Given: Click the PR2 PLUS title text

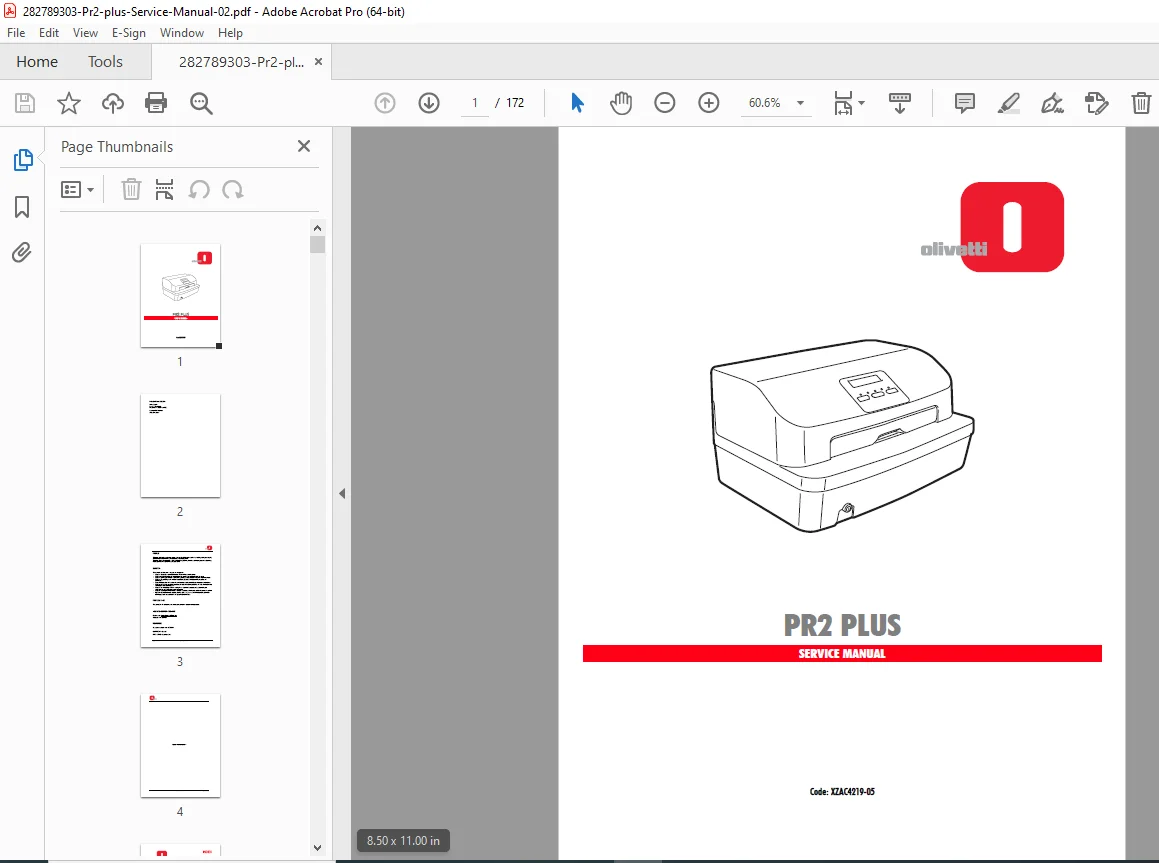Looking at the screenshot, I should click(842, 625).
